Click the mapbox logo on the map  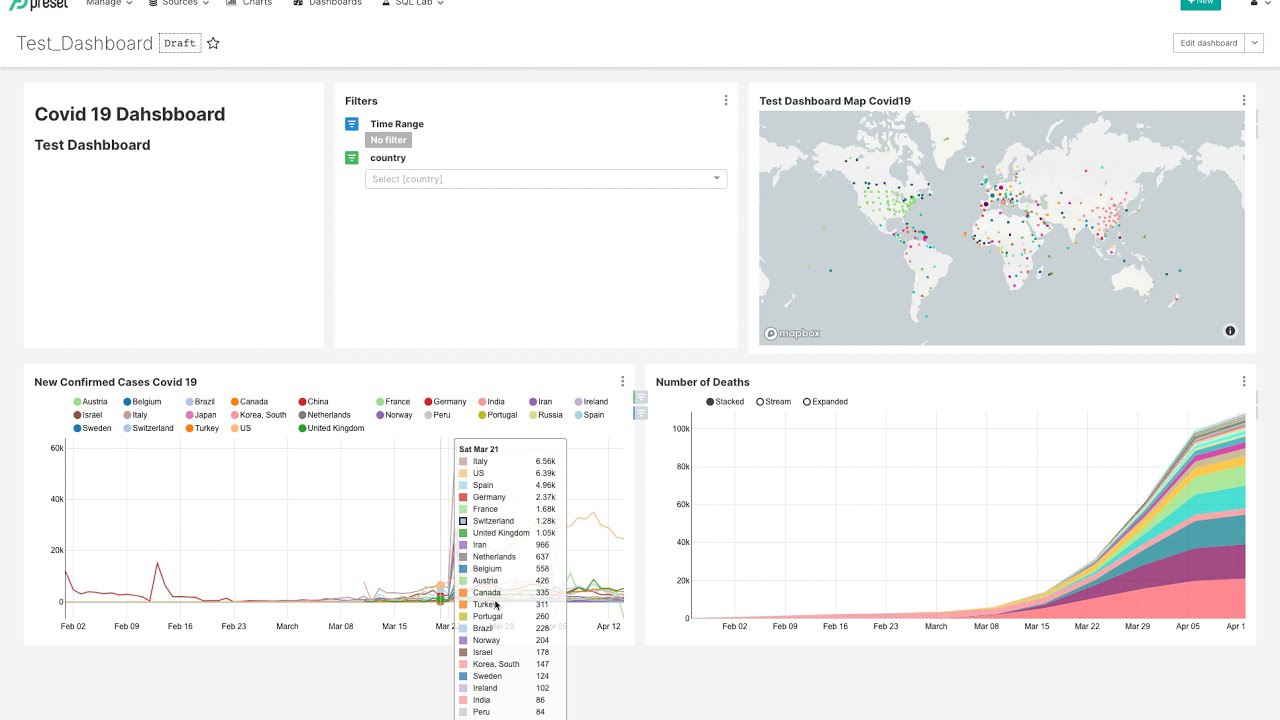[x=792, y=333]
